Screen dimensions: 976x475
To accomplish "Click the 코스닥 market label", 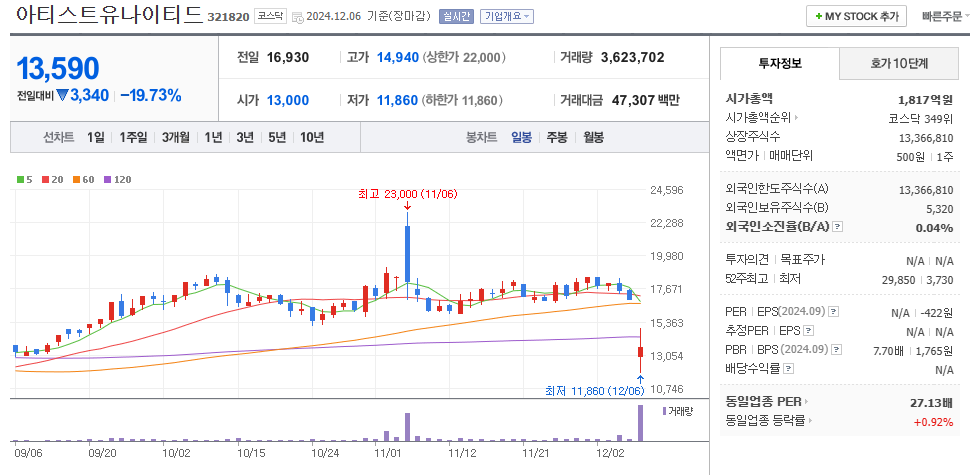I will 271,17.
